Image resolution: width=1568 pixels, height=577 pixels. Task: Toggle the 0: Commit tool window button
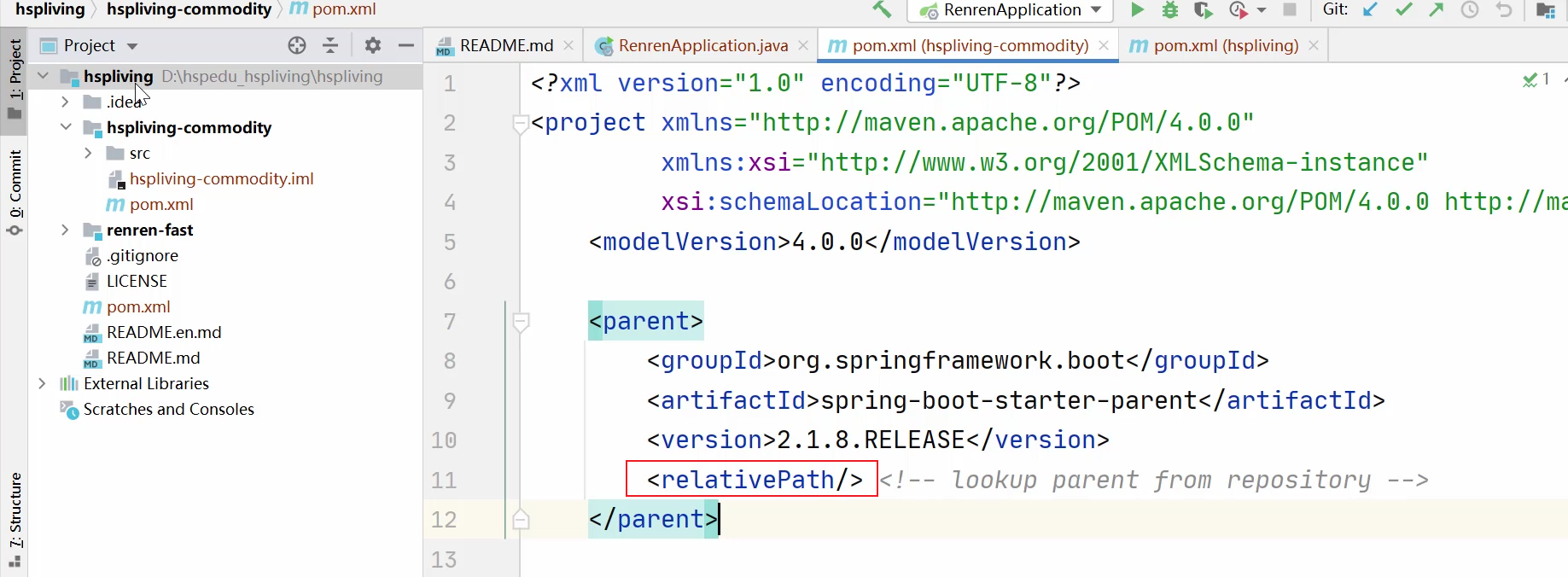tap(15, 193)
